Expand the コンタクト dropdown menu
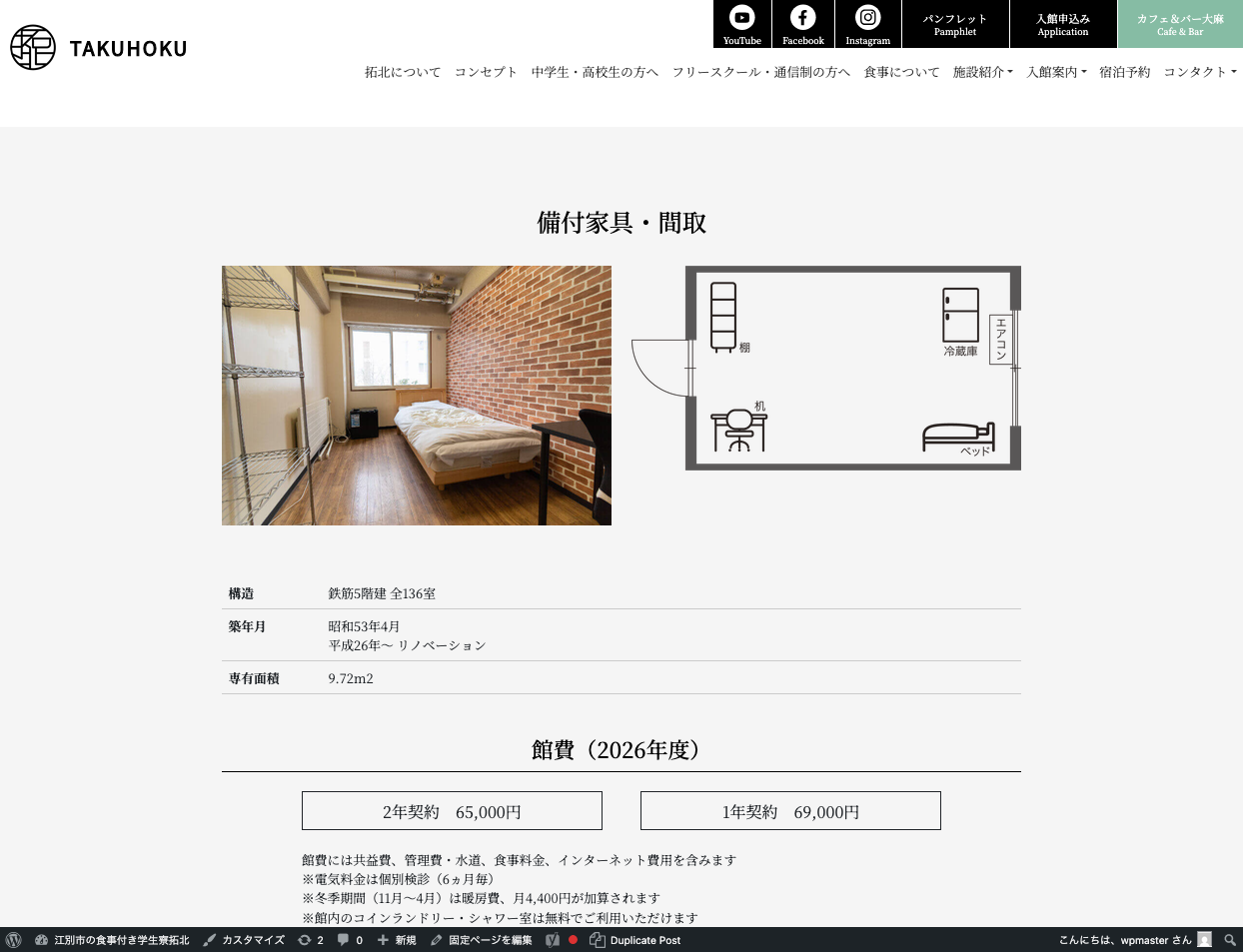The image size is (1243, 952). click(x=1200, y=72)
